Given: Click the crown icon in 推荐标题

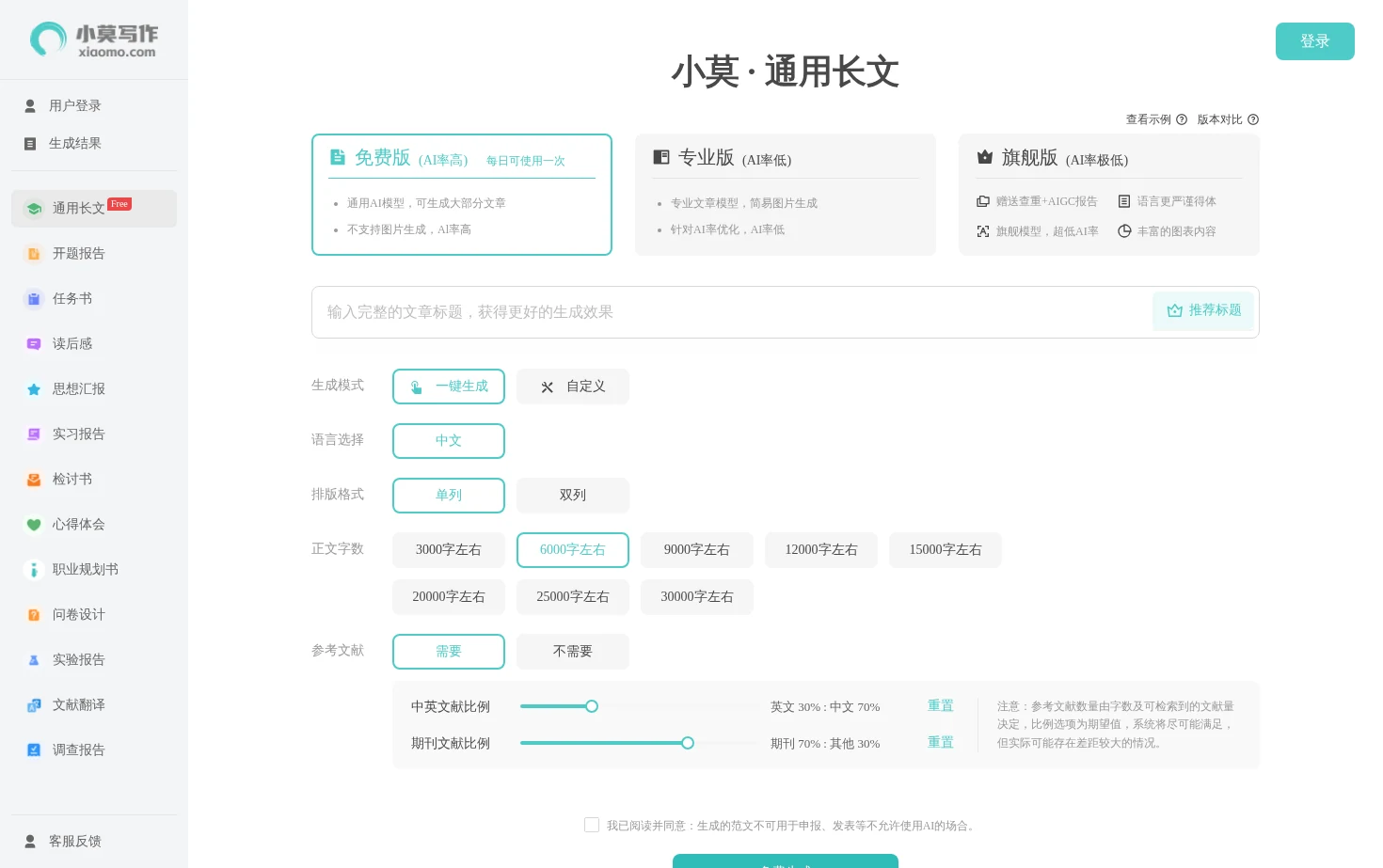Looking at the screenshot, I should pos(1175,311).
